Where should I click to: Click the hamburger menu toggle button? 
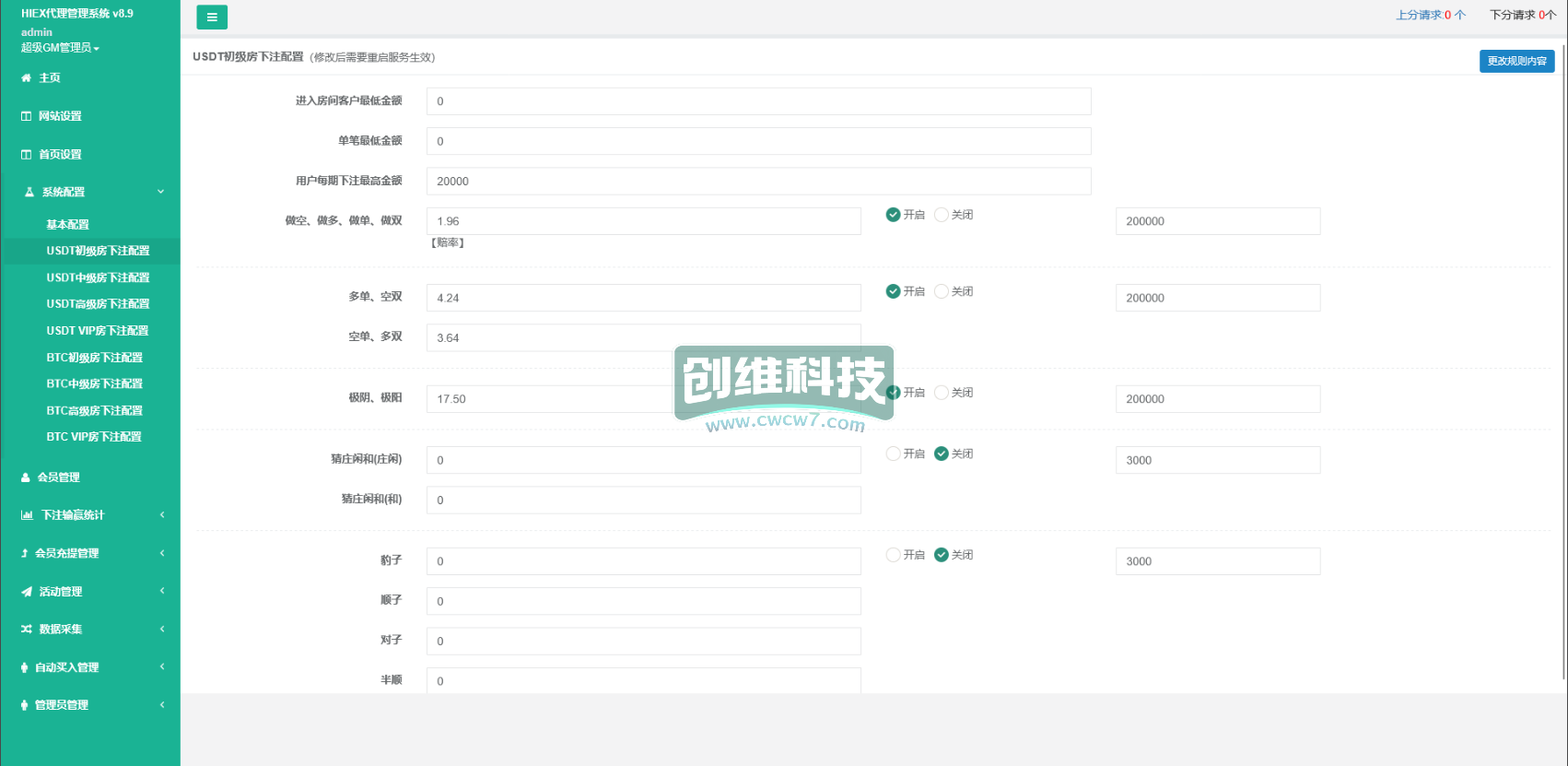coord(212,18)
